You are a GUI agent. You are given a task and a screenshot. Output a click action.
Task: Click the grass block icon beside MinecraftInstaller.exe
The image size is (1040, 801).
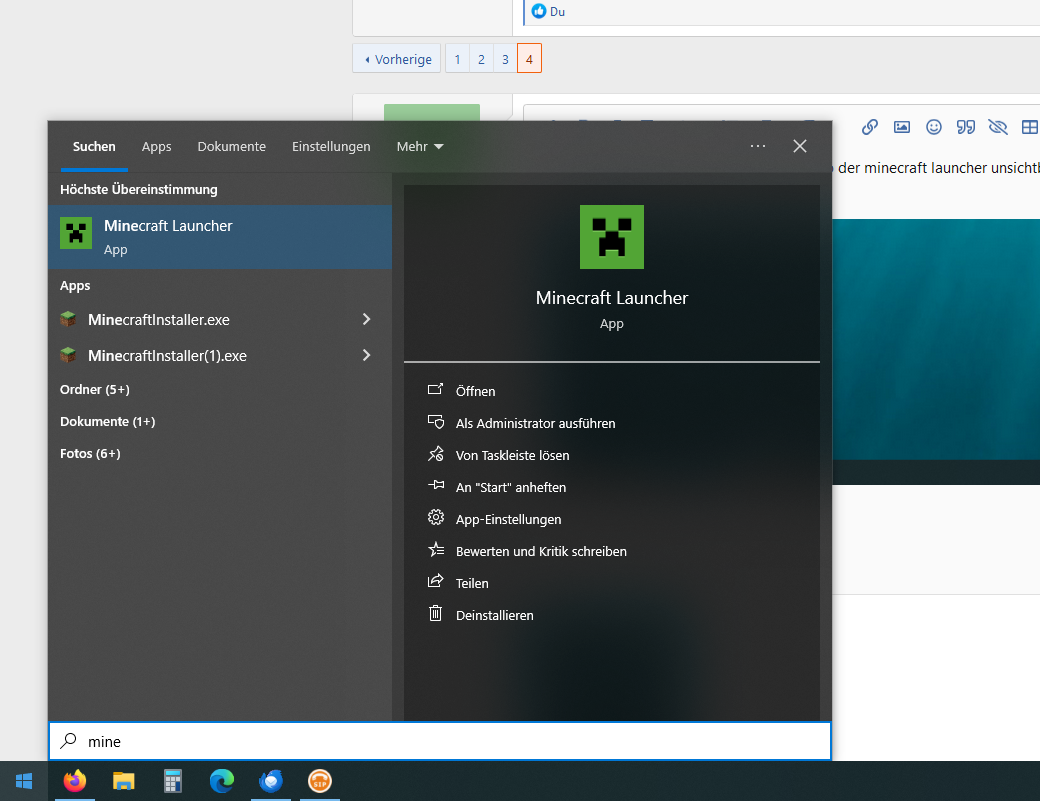pos(68,319)
